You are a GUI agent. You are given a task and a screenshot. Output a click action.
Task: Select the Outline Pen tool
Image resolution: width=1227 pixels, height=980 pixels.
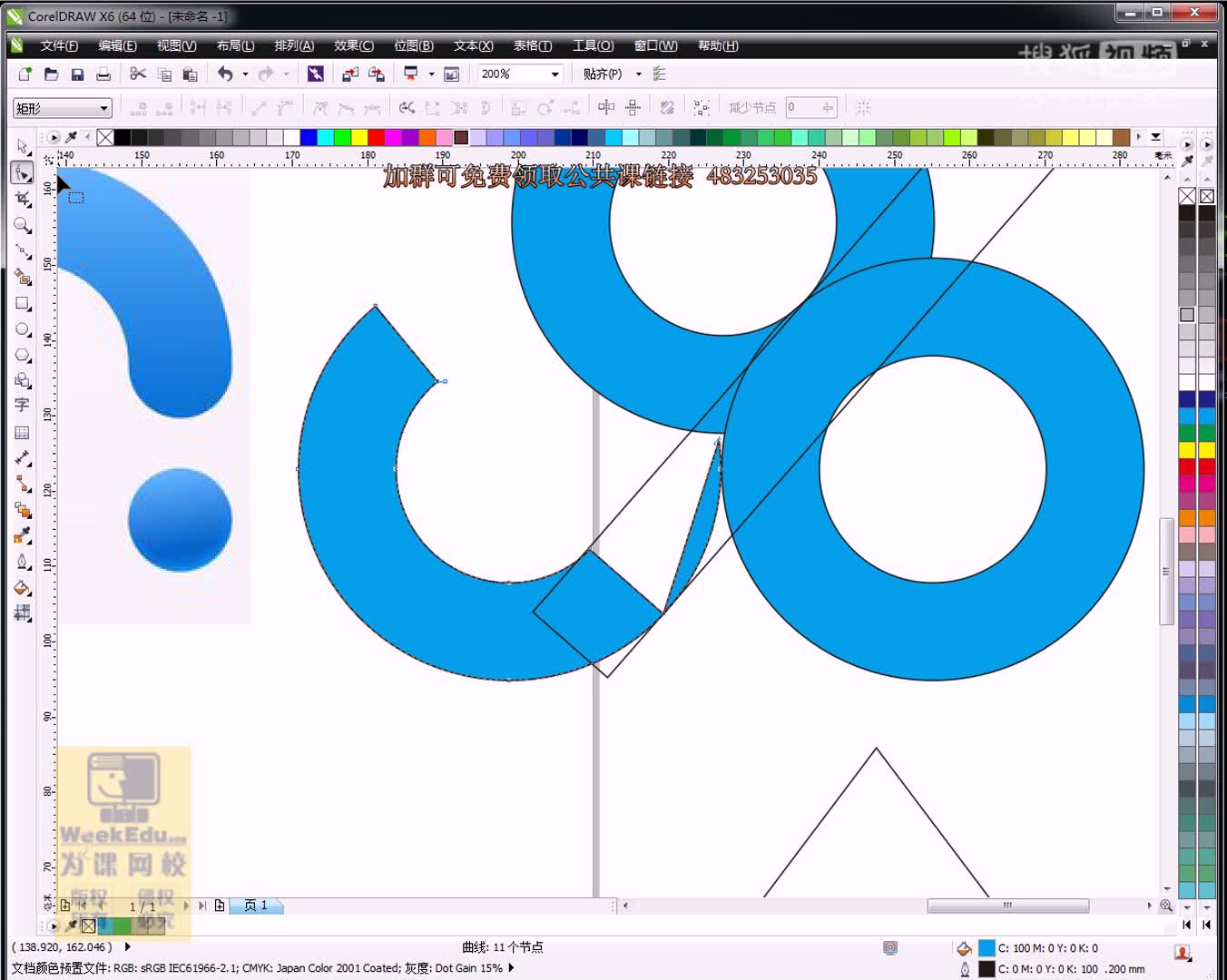(x=23, y=562)
